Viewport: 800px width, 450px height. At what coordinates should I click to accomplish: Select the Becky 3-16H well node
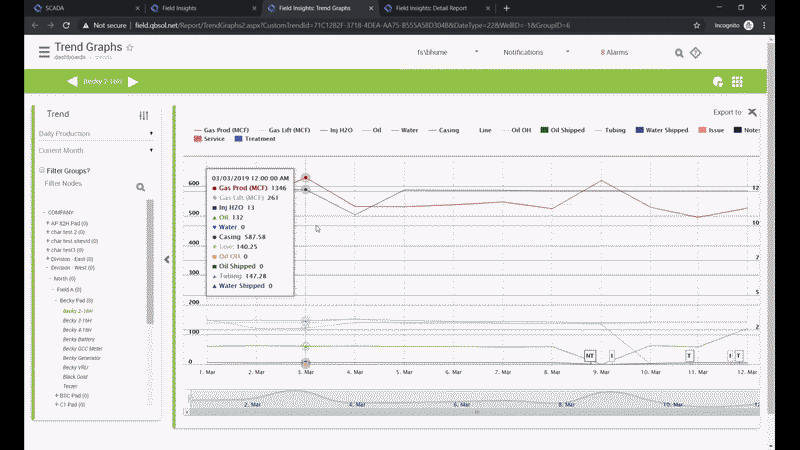[77, 320]
